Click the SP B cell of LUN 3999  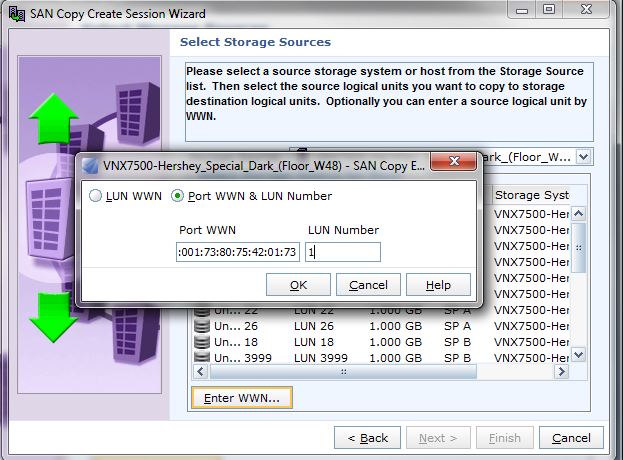coord(457,358)
